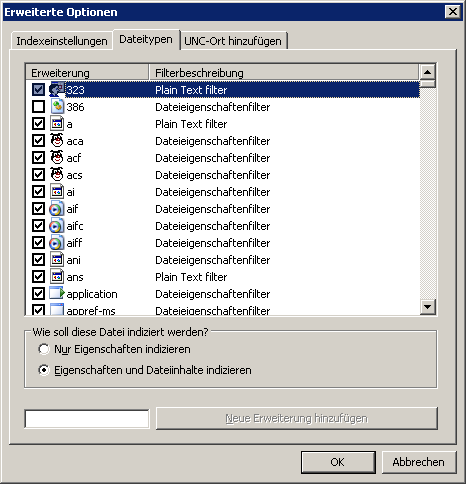466x484 pixels.
Task: Sort list by Filterbeschreibung column header
Action: pos(284,72)
